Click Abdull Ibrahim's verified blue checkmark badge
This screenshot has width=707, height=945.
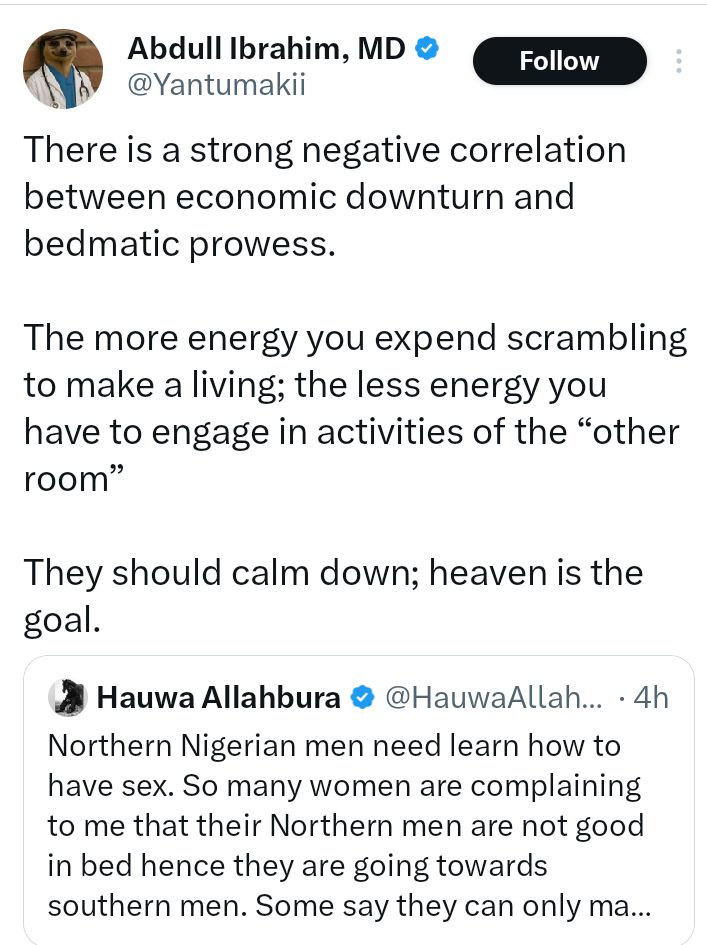coord(427,47)
